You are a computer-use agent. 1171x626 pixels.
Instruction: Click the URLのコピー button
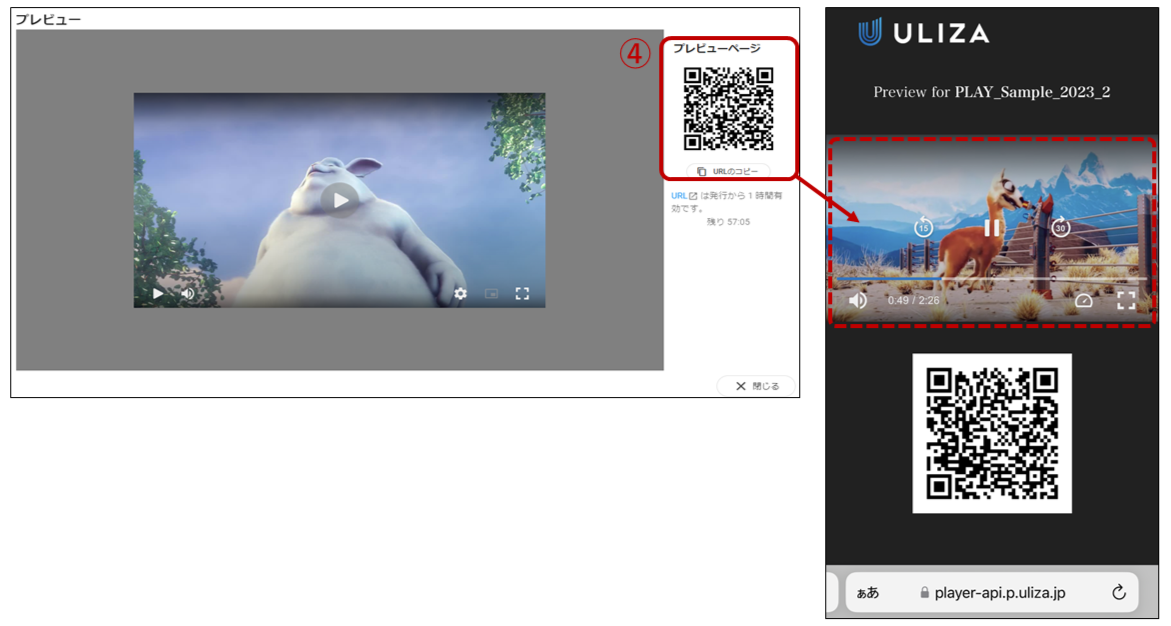728,171
